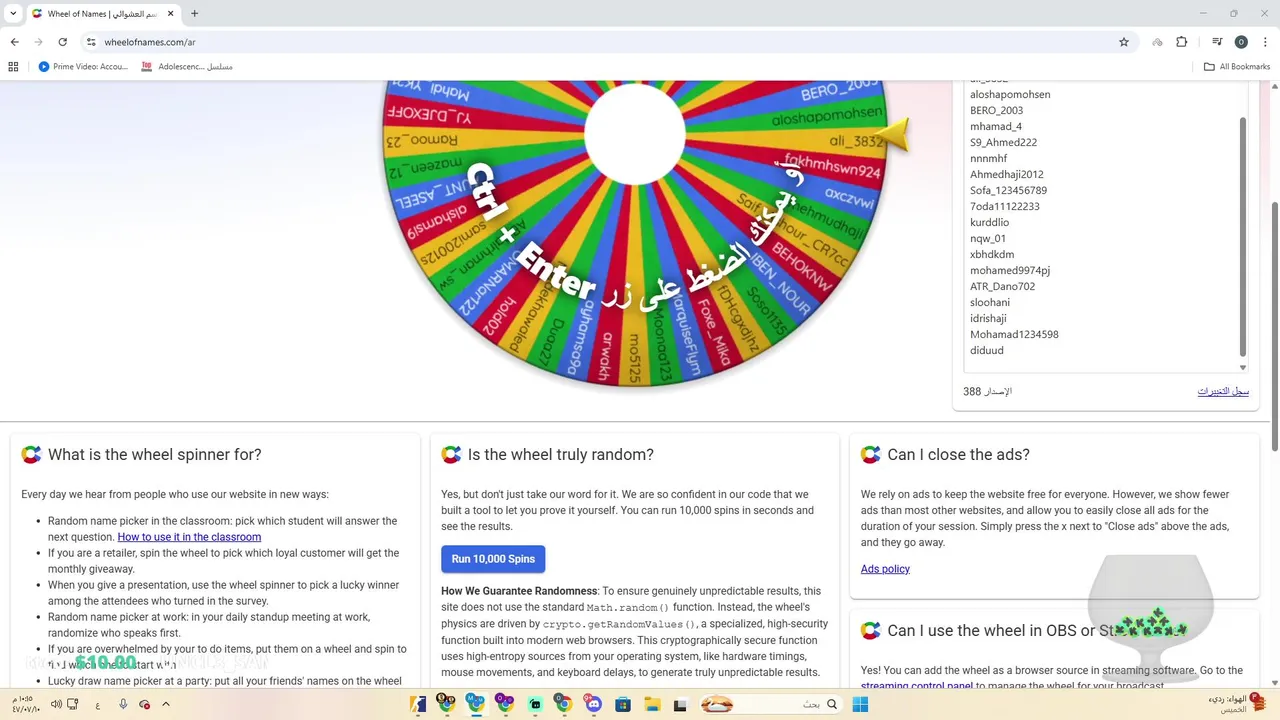Open the streaming control panel link

tap(917, 687)
